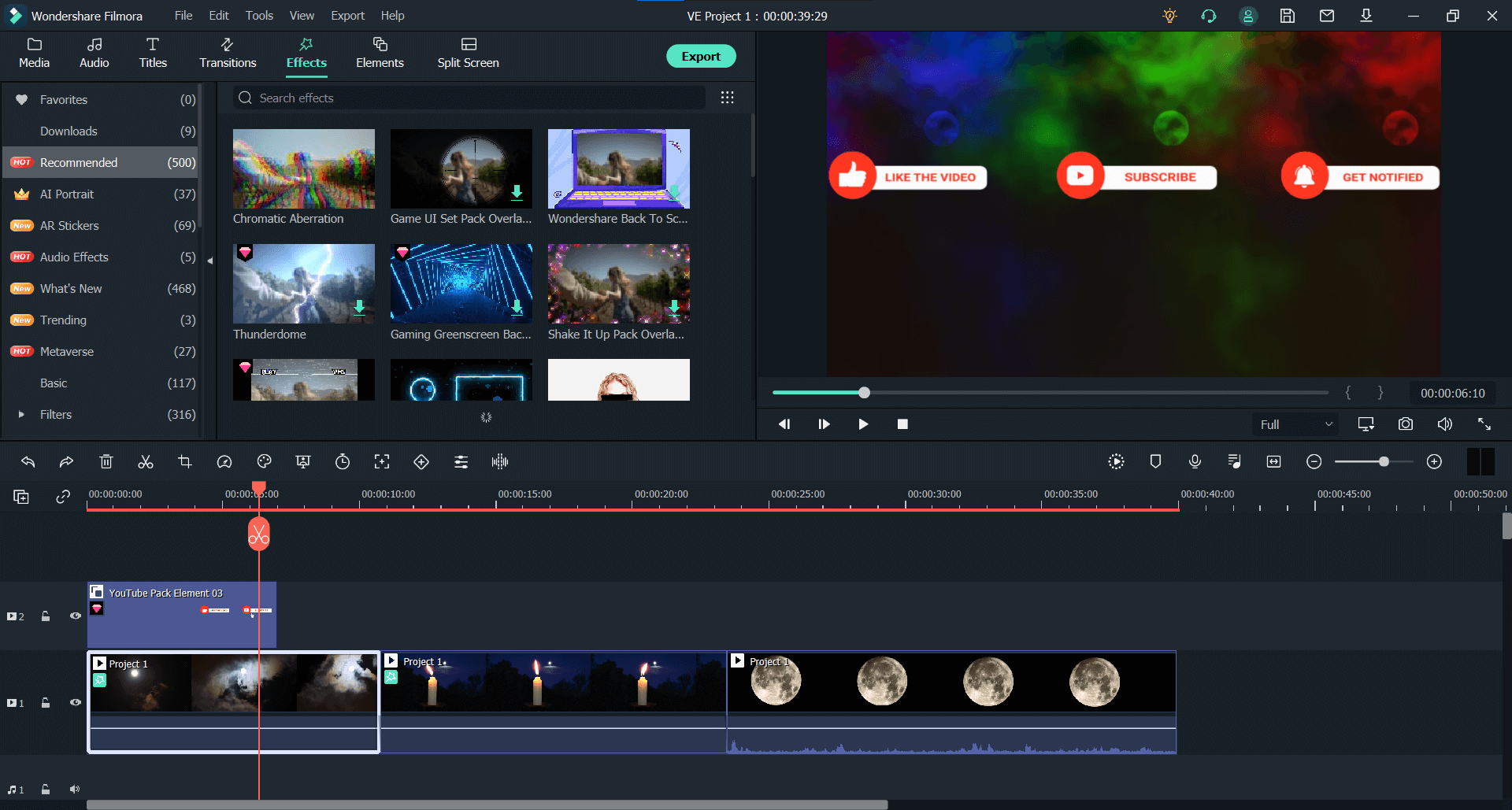Select the Chromatic Aberration effect thumbnail
The height and width of the screenshot is (810, 1512).
pos(304,168)
